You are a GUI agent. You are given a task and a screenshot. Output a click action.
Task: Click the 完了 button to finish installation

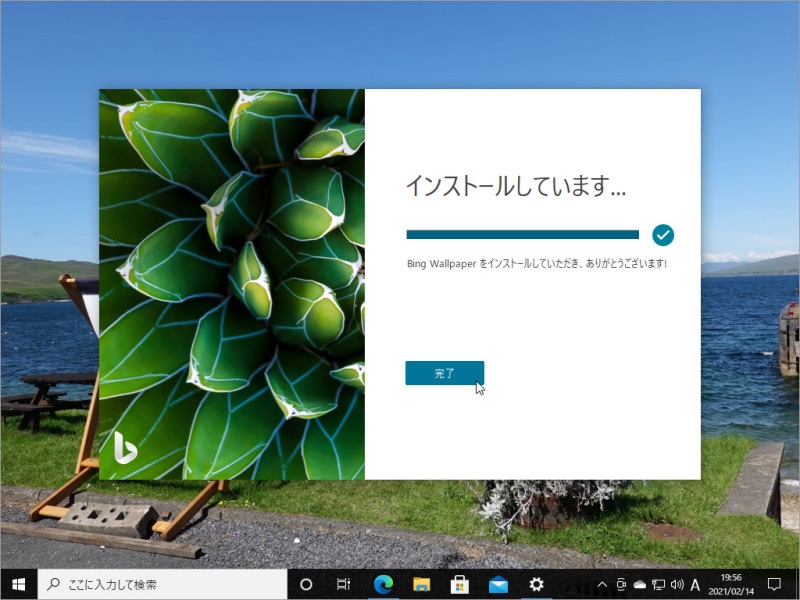[445, 372]
